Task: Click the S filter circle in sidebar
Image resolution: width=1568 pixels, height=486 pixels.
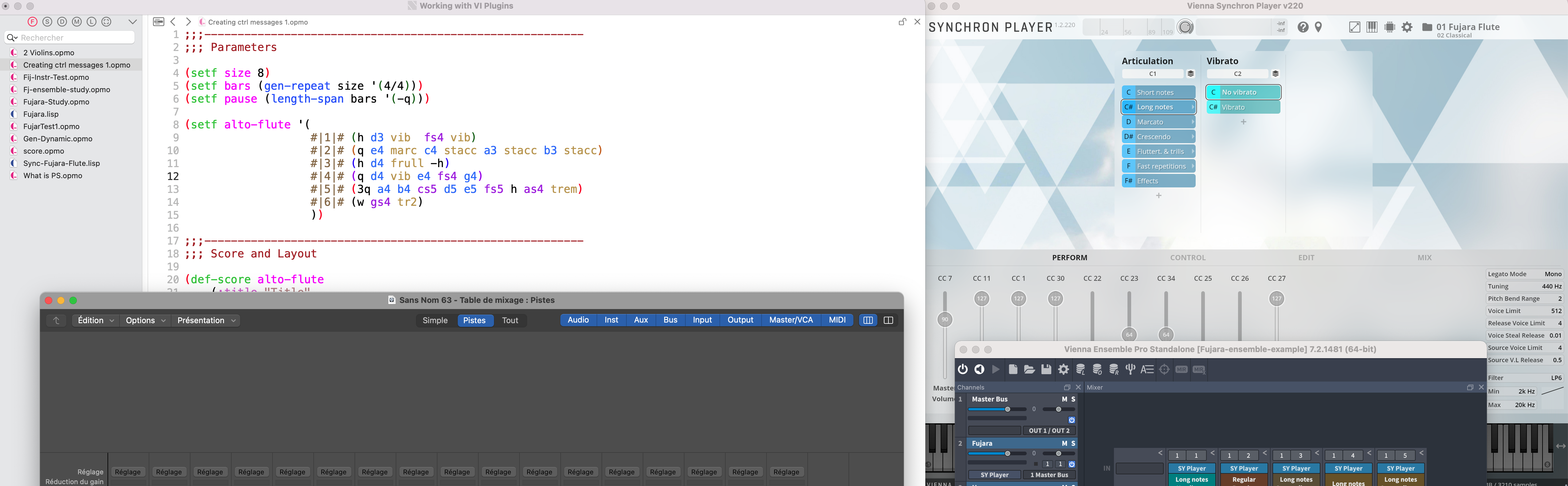Action: [48, 22]
